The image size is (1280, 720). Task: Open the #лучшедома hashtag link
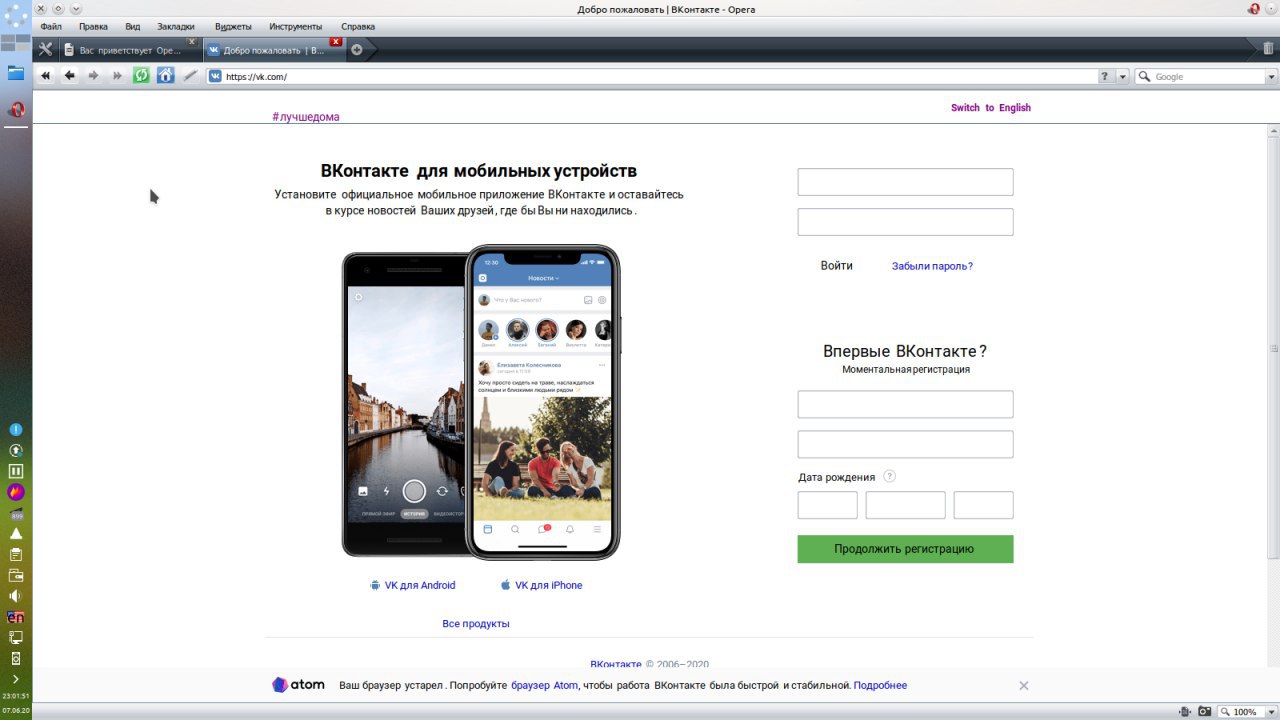[306, 117]
